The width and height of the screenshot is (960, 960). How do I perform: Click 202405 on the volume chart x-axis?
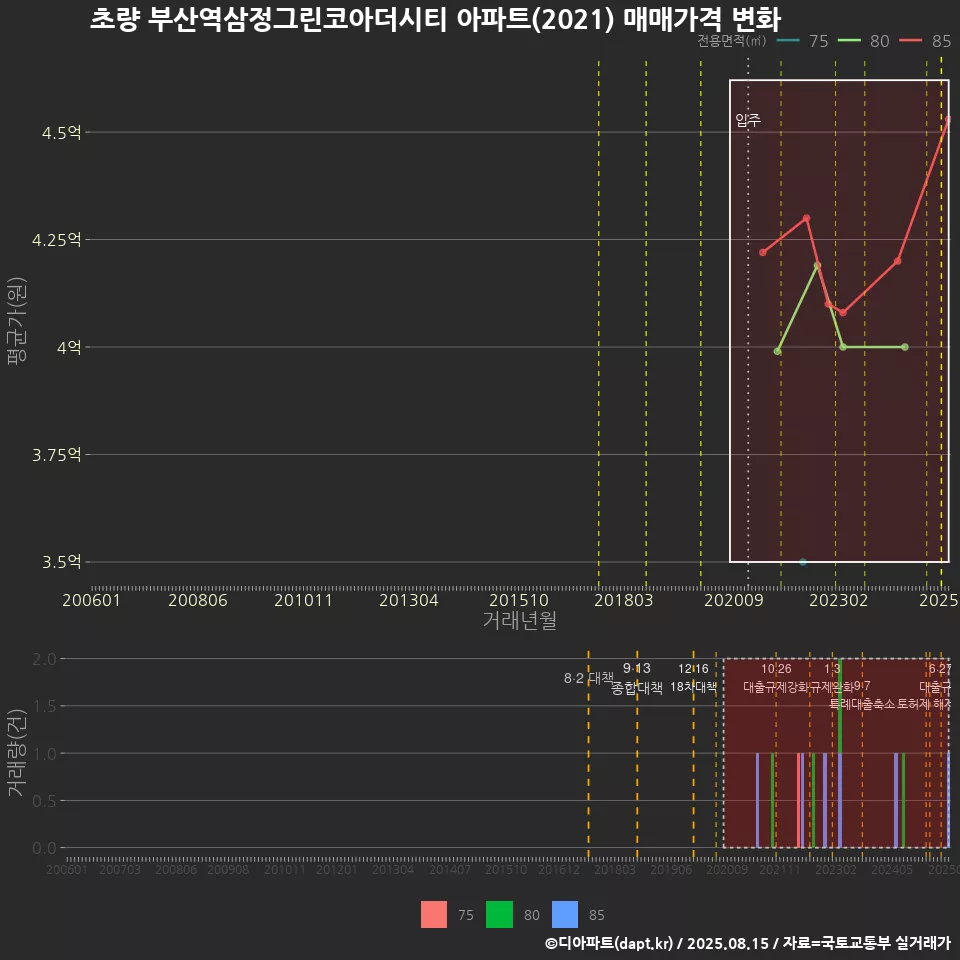tap(892, 869)
